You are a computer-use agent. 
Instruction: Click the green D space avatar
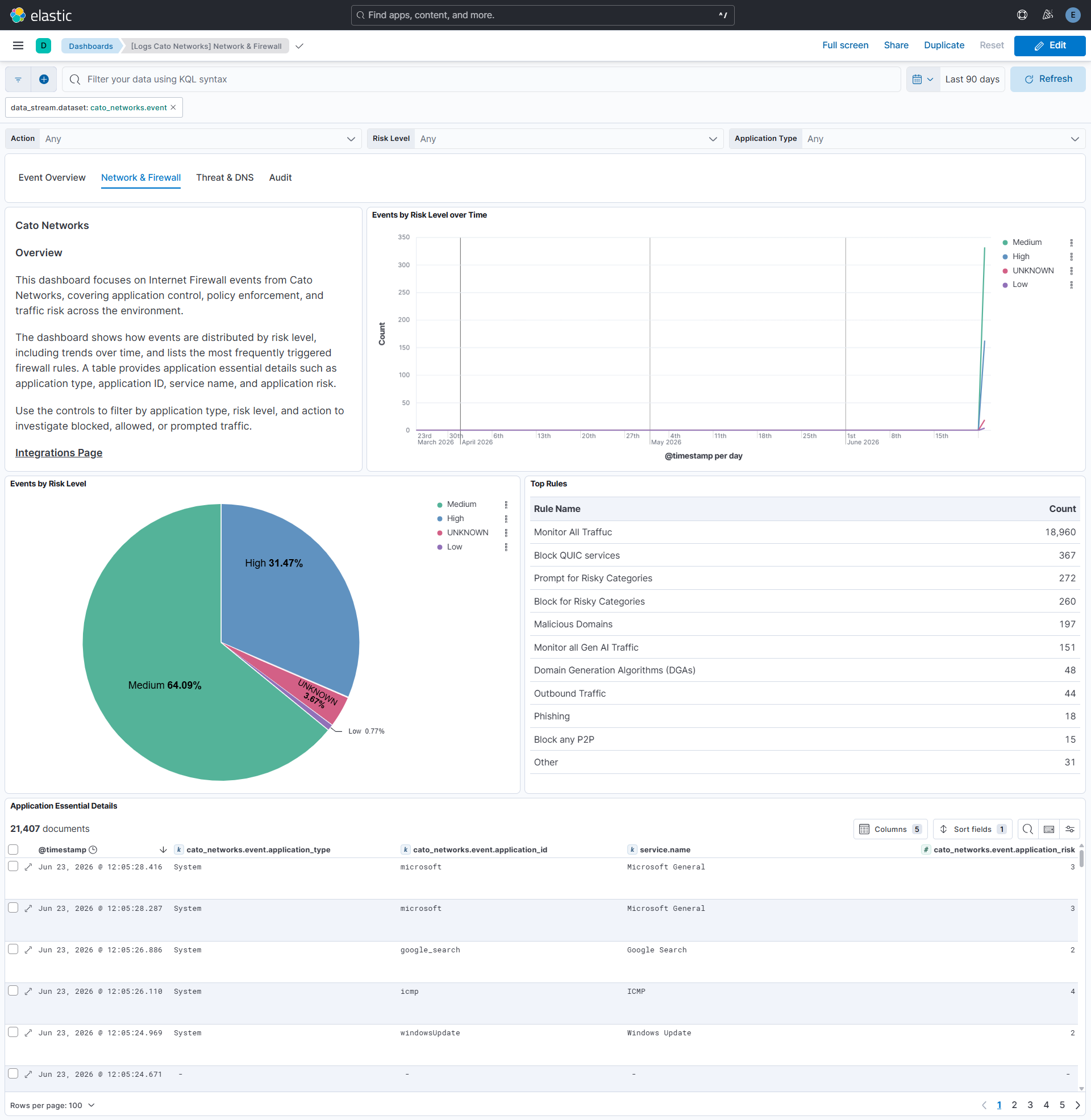pos(44,46)
